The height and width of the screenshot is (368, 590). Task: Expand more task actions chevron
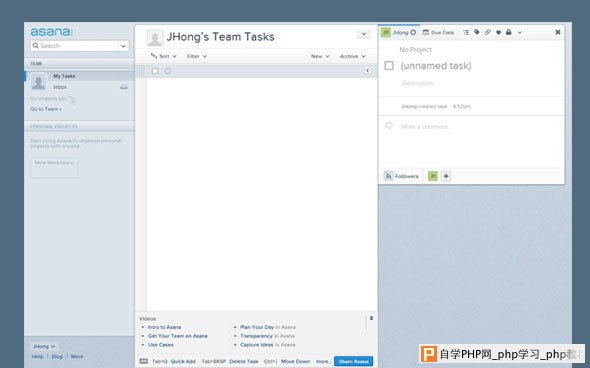tap(520, 33)
